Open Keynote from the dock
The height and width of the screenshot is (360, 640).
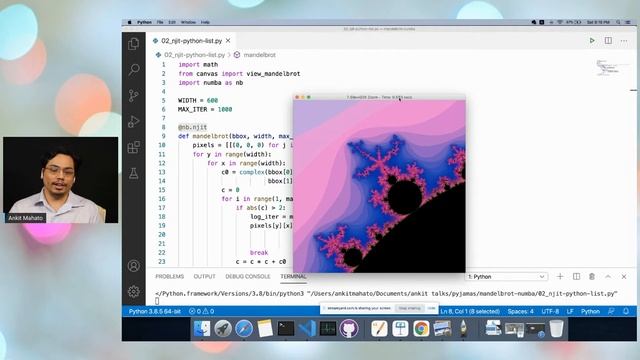(400, 328)
